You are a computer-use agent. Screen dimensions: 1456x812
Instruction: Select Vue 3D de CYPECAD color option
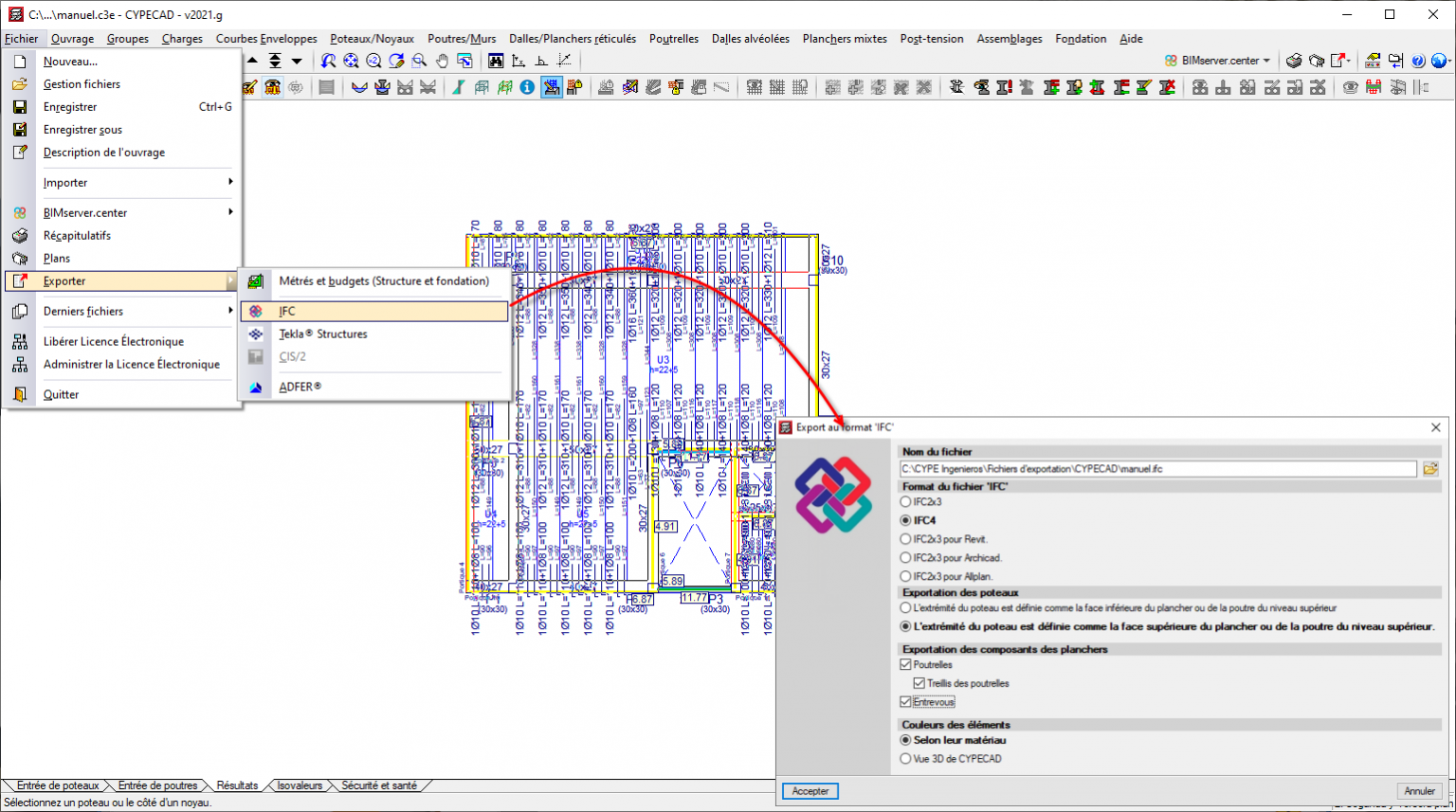coord(906,759)
